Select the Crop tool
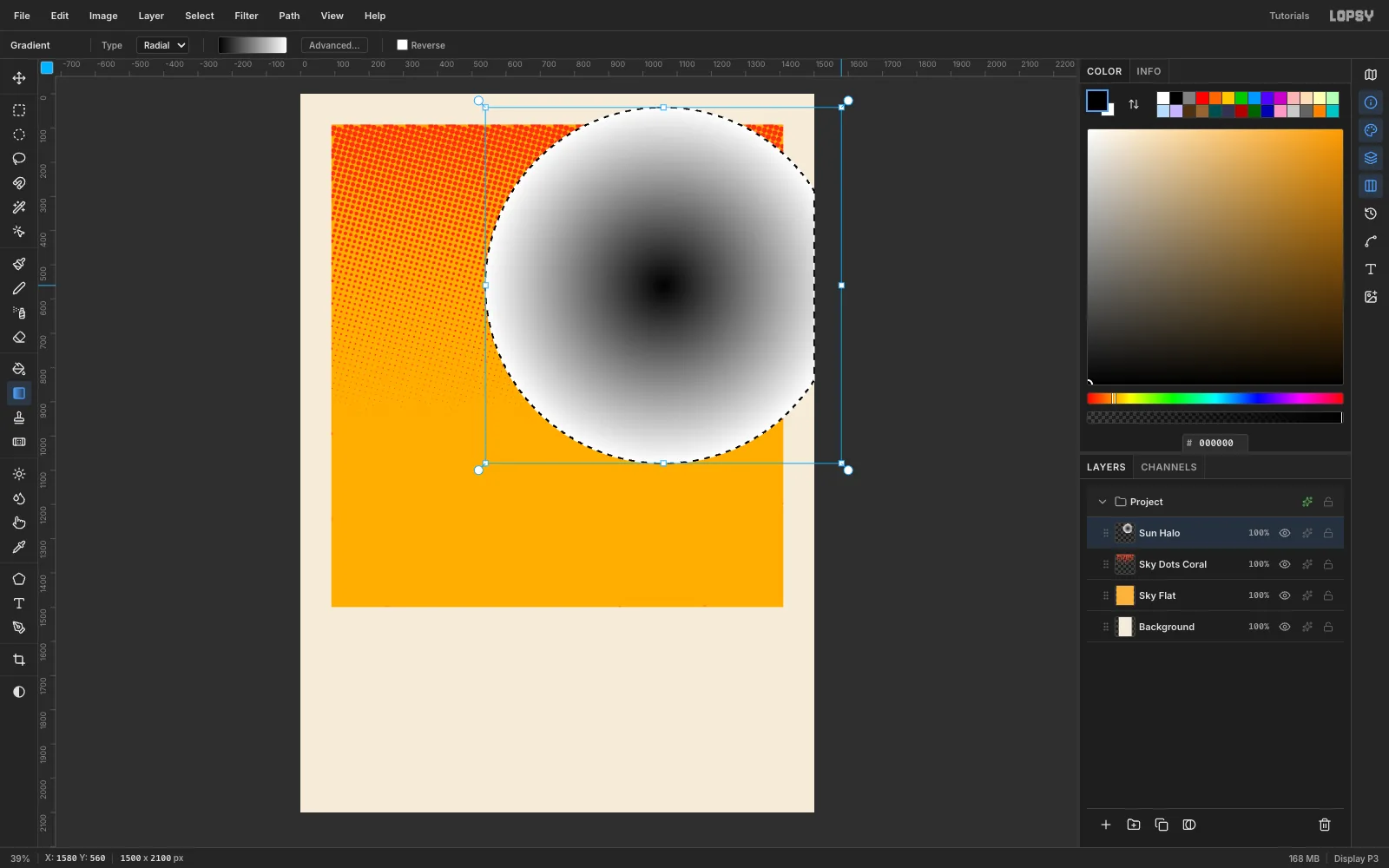 tap(19, 660)
